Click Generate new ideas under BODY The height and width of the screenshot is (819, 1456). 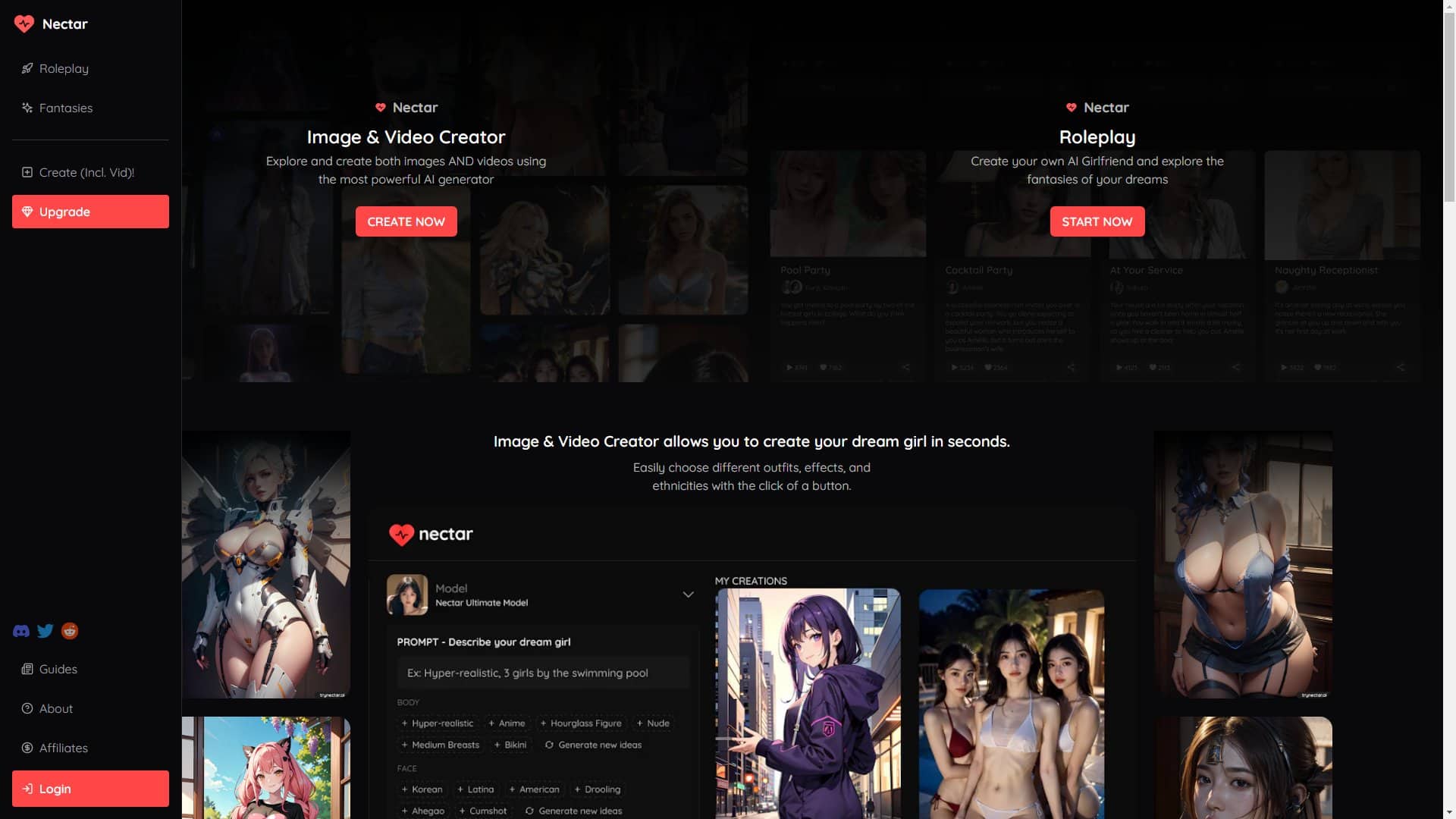coord(593,745)
